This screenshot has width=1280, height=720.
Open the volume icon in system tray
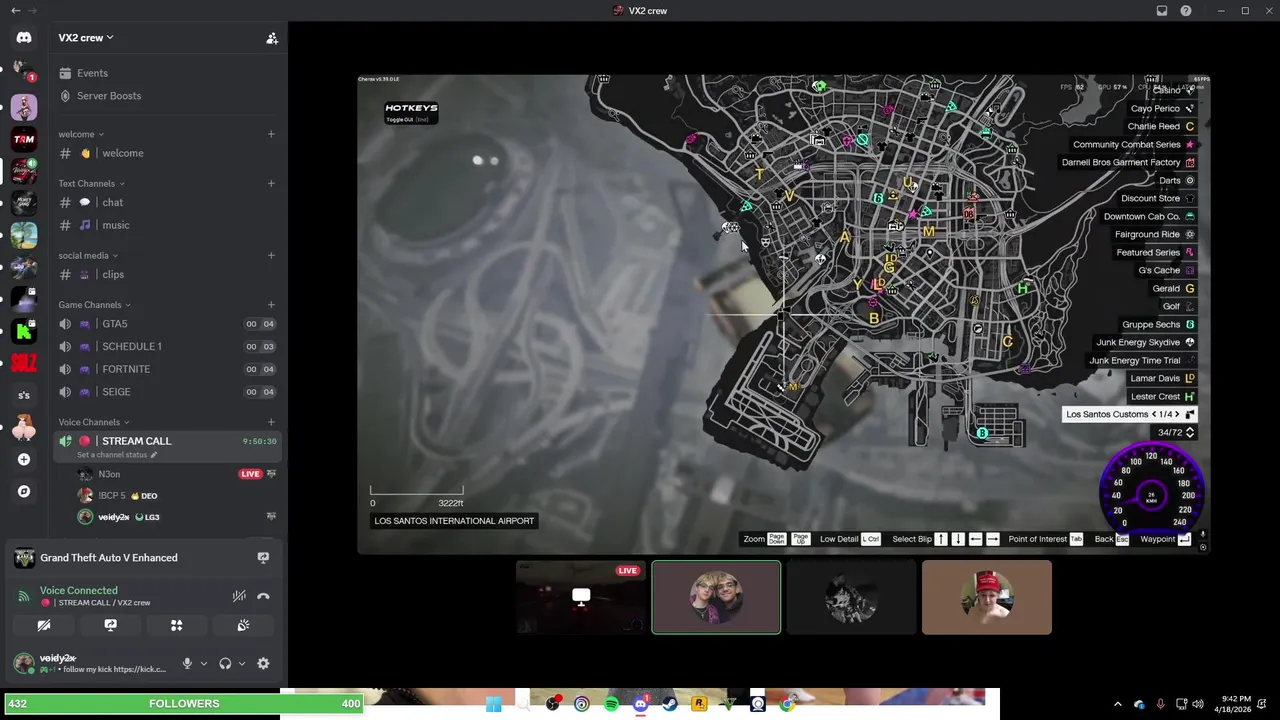click(x=1198, y=704)
